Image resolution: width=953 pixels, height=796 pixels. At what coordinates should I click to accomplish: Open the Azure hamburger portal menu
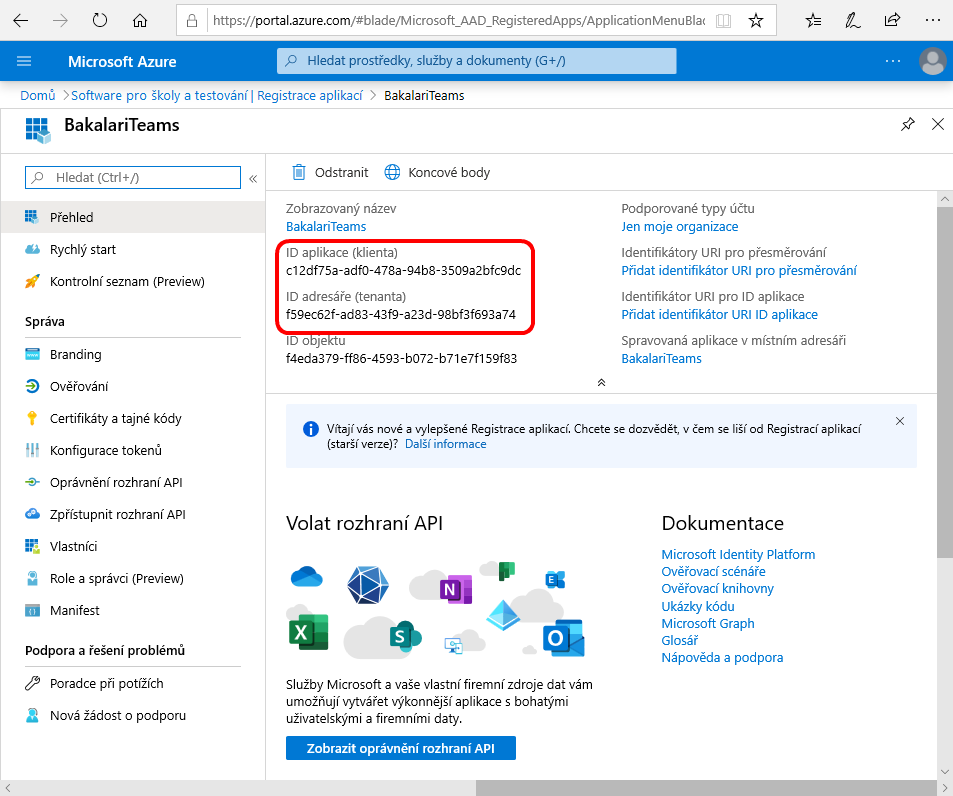[24, 61]
